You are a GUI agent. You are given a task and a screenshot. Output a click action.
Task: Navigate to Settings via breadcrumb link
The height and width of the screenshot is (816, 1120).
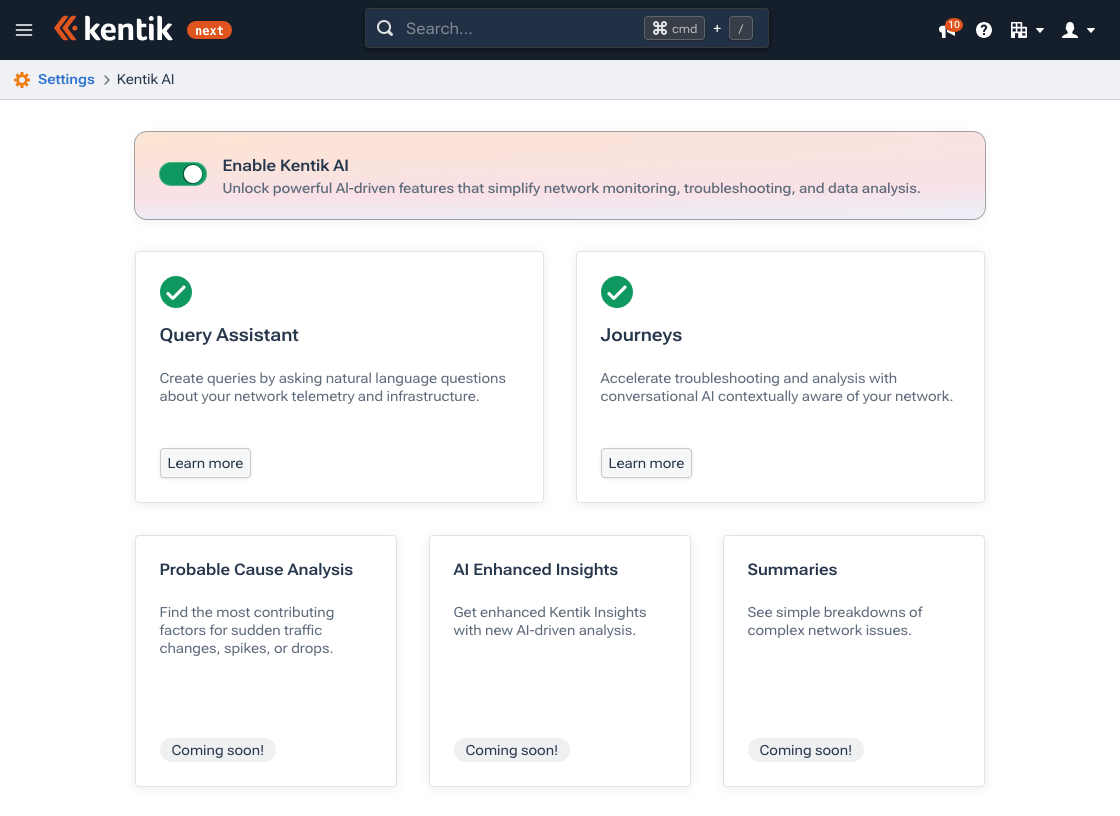[x=66, y=79]
